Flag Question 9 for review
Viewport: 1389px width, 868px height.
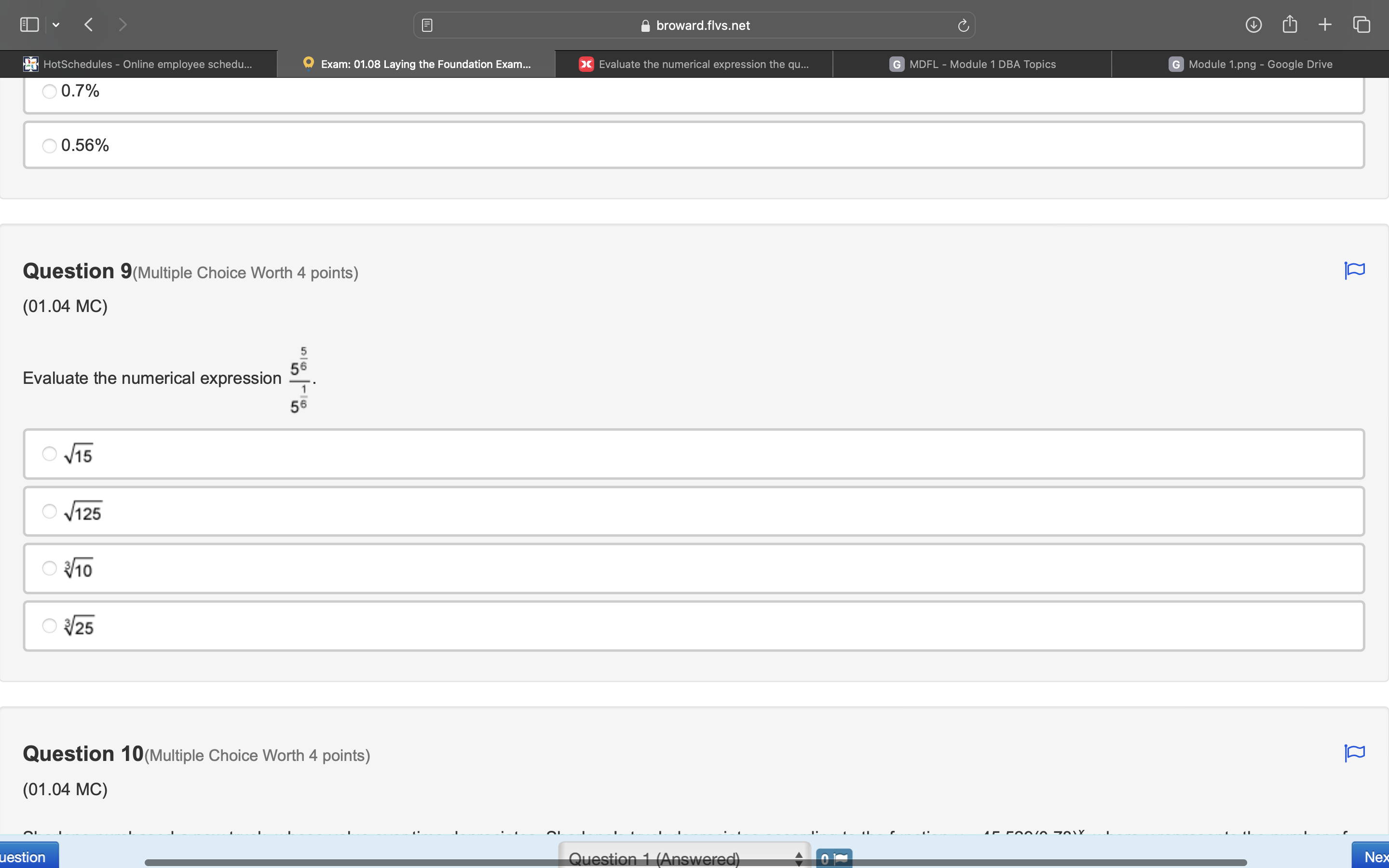tap(1355, 271)
